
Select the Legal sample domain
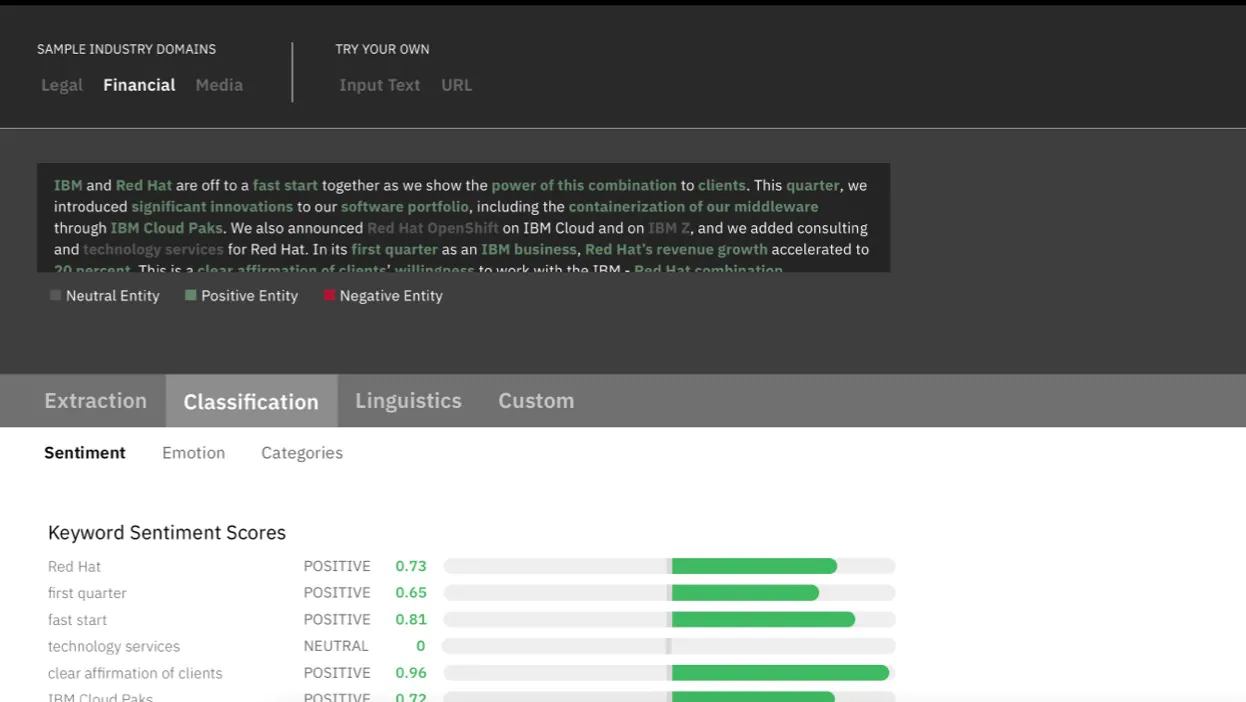[62, 85]
